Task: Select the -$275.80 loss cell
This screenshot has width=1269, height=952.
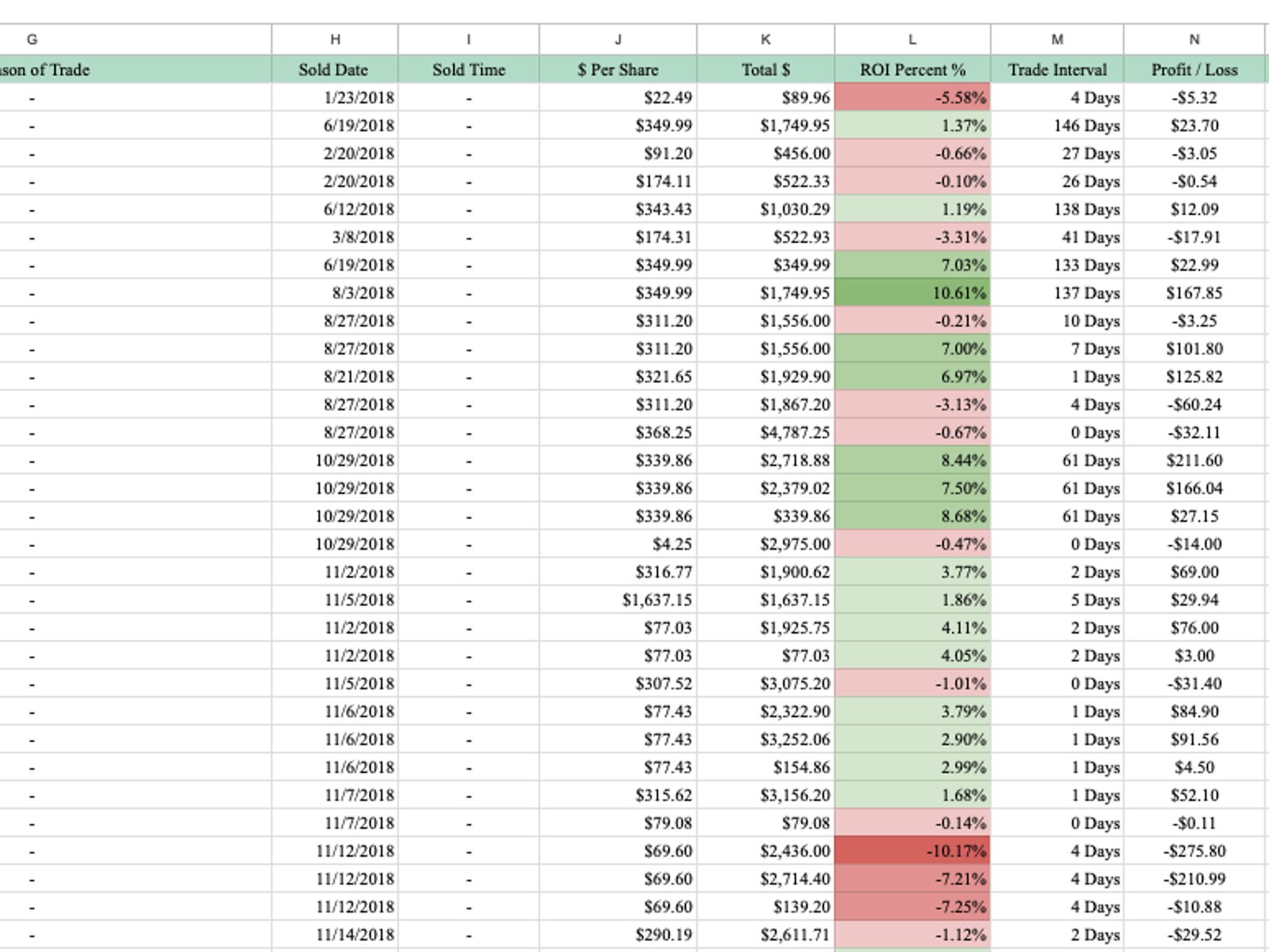Action: pos(1194,851)
